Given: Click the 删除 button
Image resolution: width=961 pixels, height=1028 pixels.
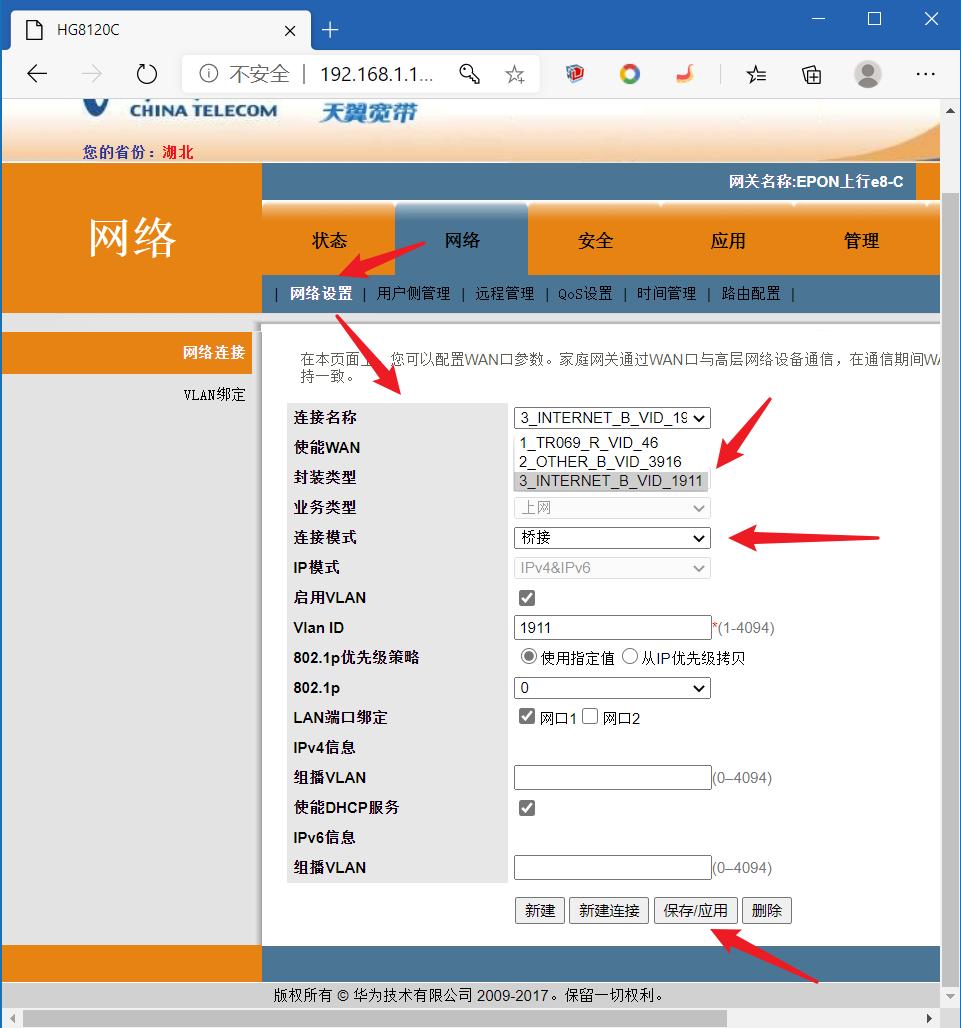Looking at the screenshot, I should coord(766,910).
